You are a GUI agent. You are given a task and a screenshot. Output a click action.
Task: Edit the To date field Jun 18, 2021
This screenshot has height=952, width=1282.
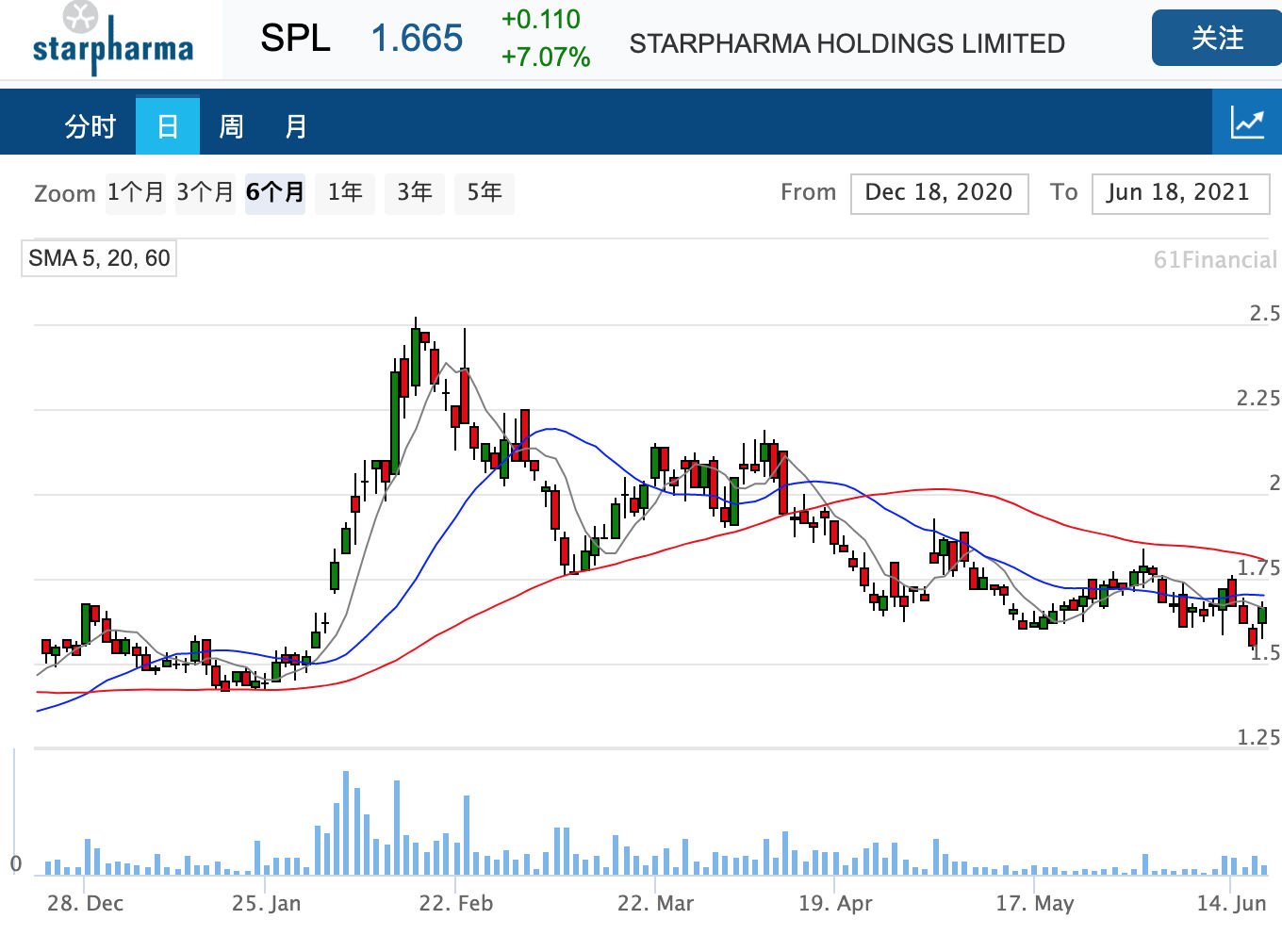pyautogui.click(x=1180, y=193)
